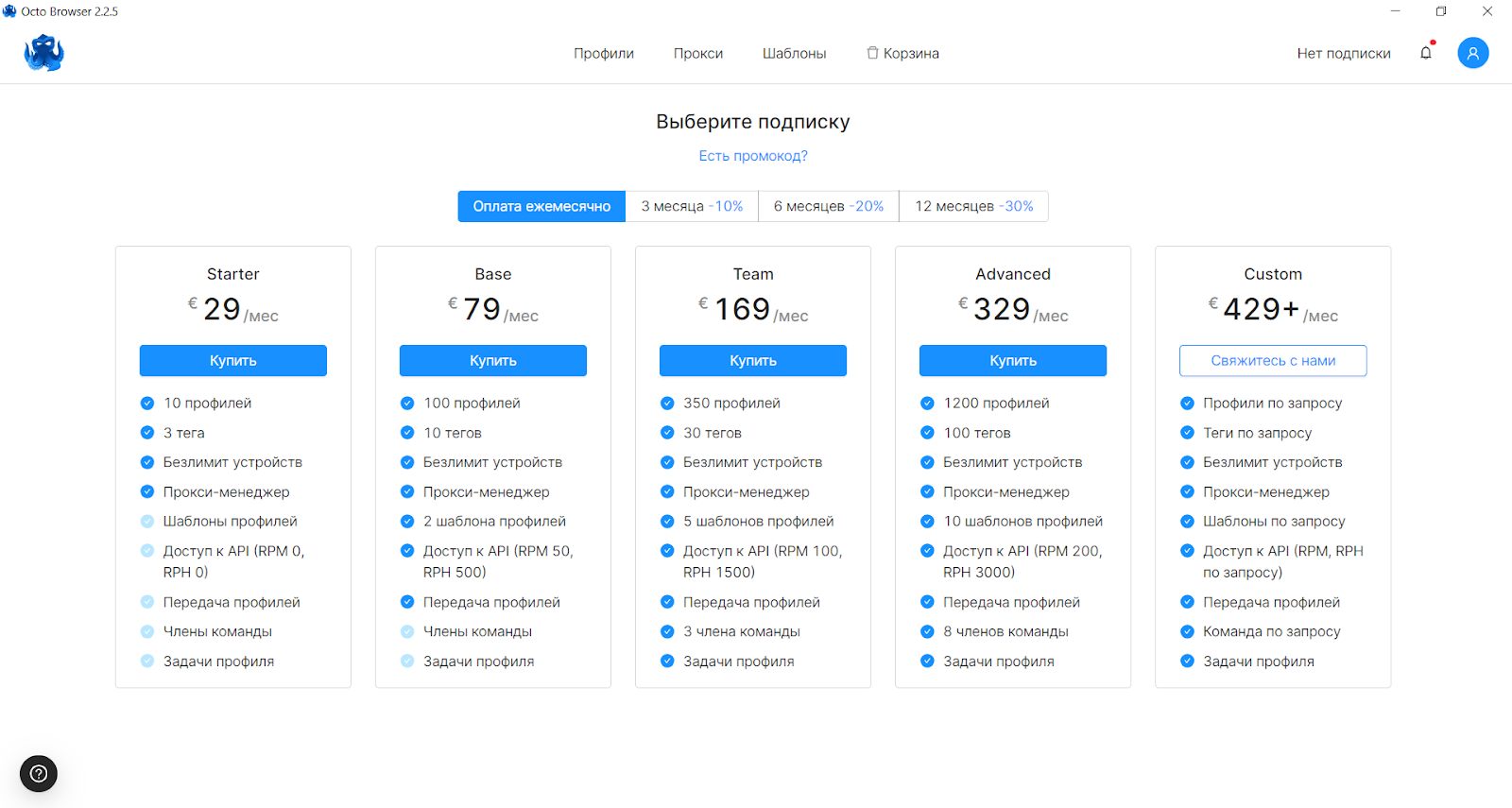Click the Custom €429+ price
This screenshot has width=1512, height=808.
pos(1273,309)
